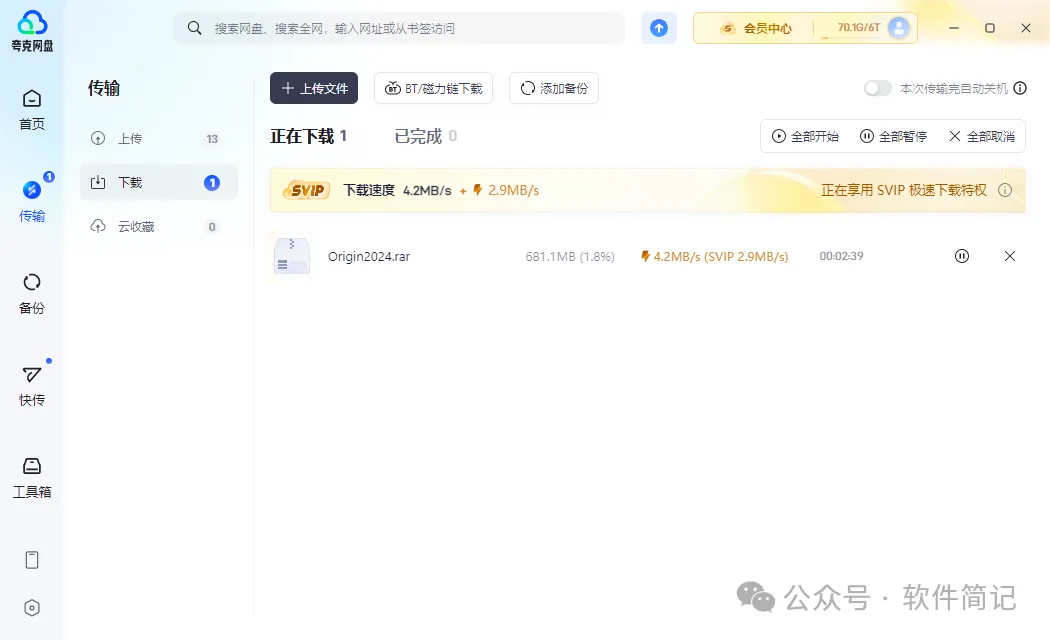Click the phone device icon in sidebar
This screenshot has height=640, width=1050.
pos(31,560)
